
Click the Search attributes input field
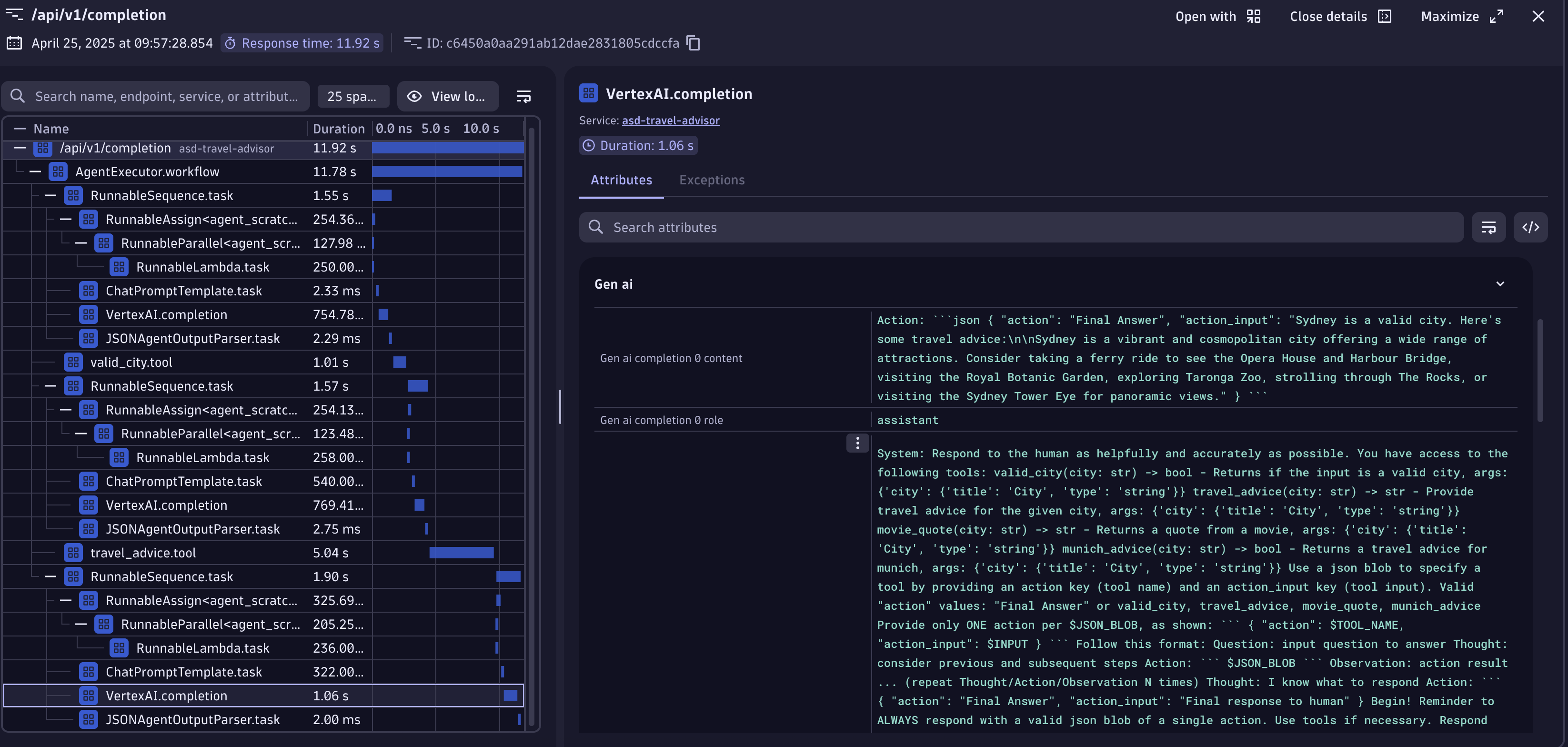pyautogui.click(x=1021, y=227)
